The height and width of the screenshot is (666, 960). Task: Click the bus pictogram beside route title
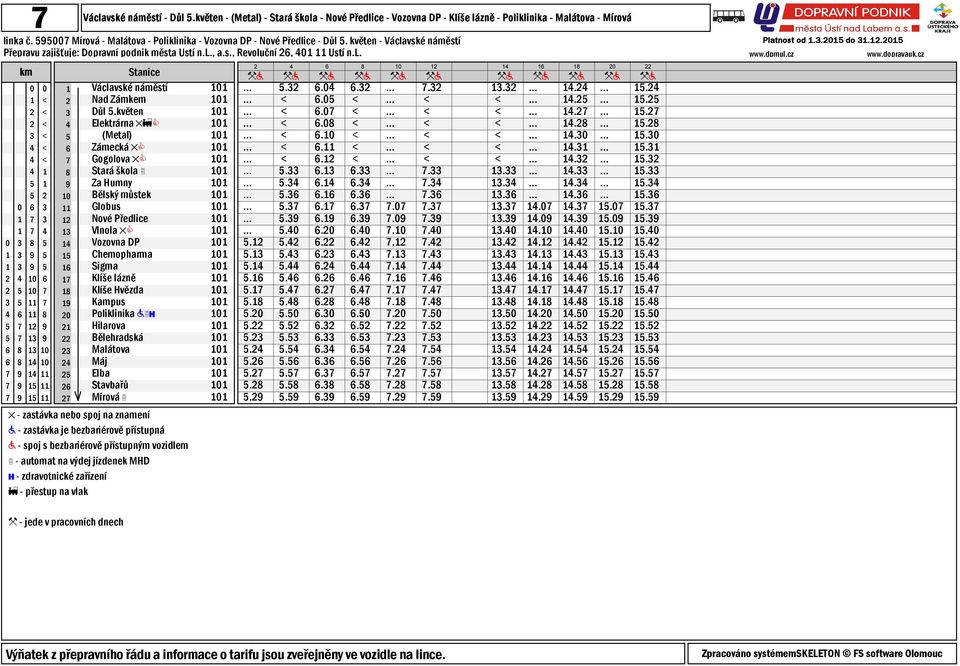pyautogui.click(x=729, y=17)
